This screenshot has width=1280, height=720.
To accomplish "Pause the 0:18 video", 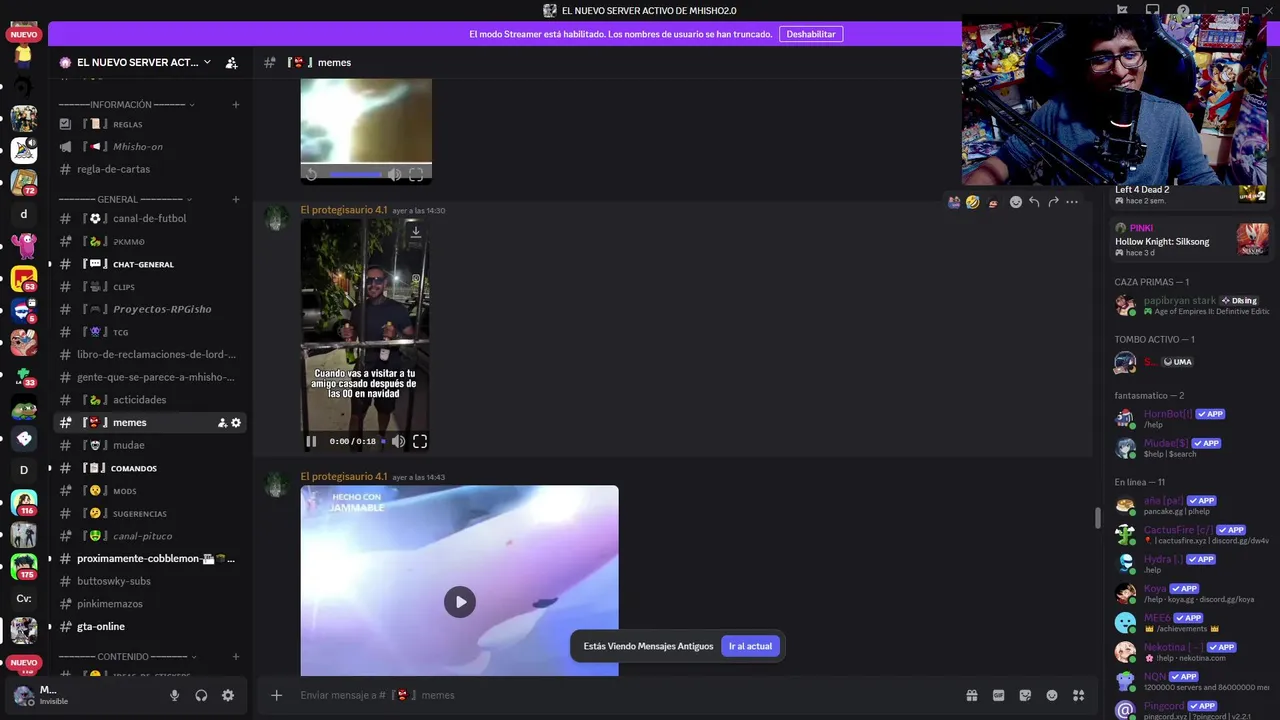I will click(x=311, y=441).
